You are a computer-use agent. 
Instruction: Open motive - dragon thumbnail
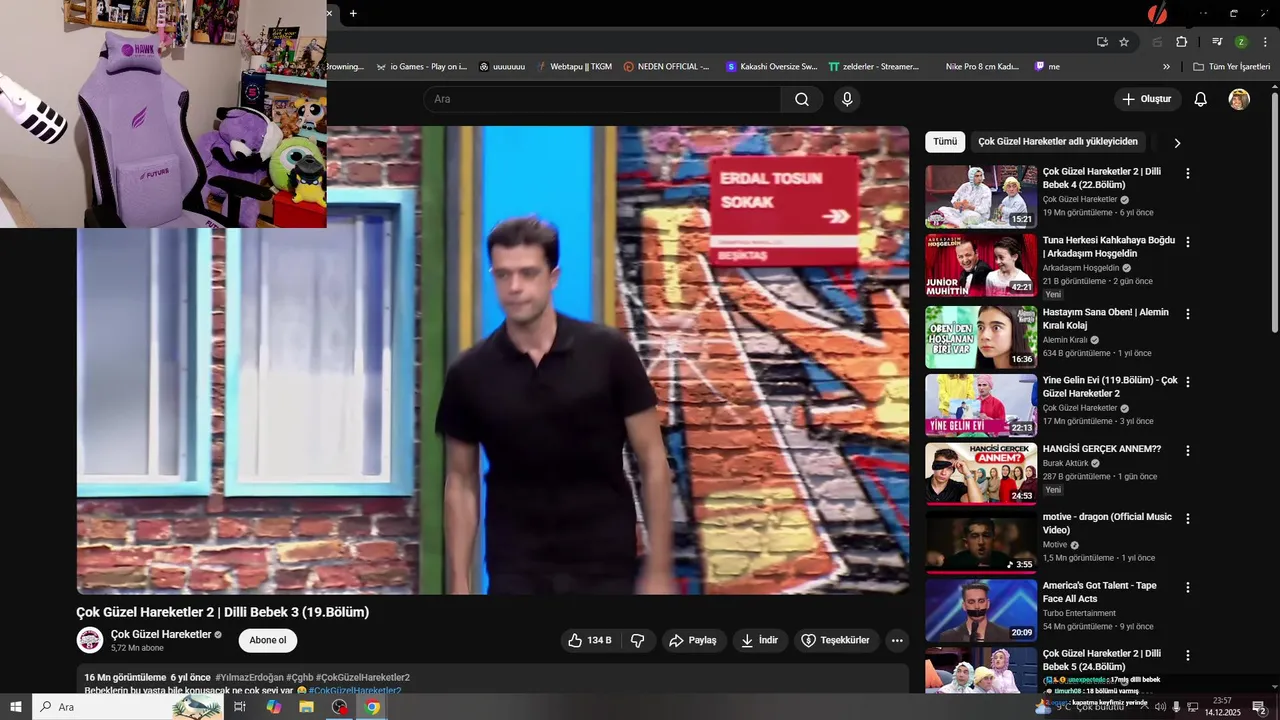(981, 542)
